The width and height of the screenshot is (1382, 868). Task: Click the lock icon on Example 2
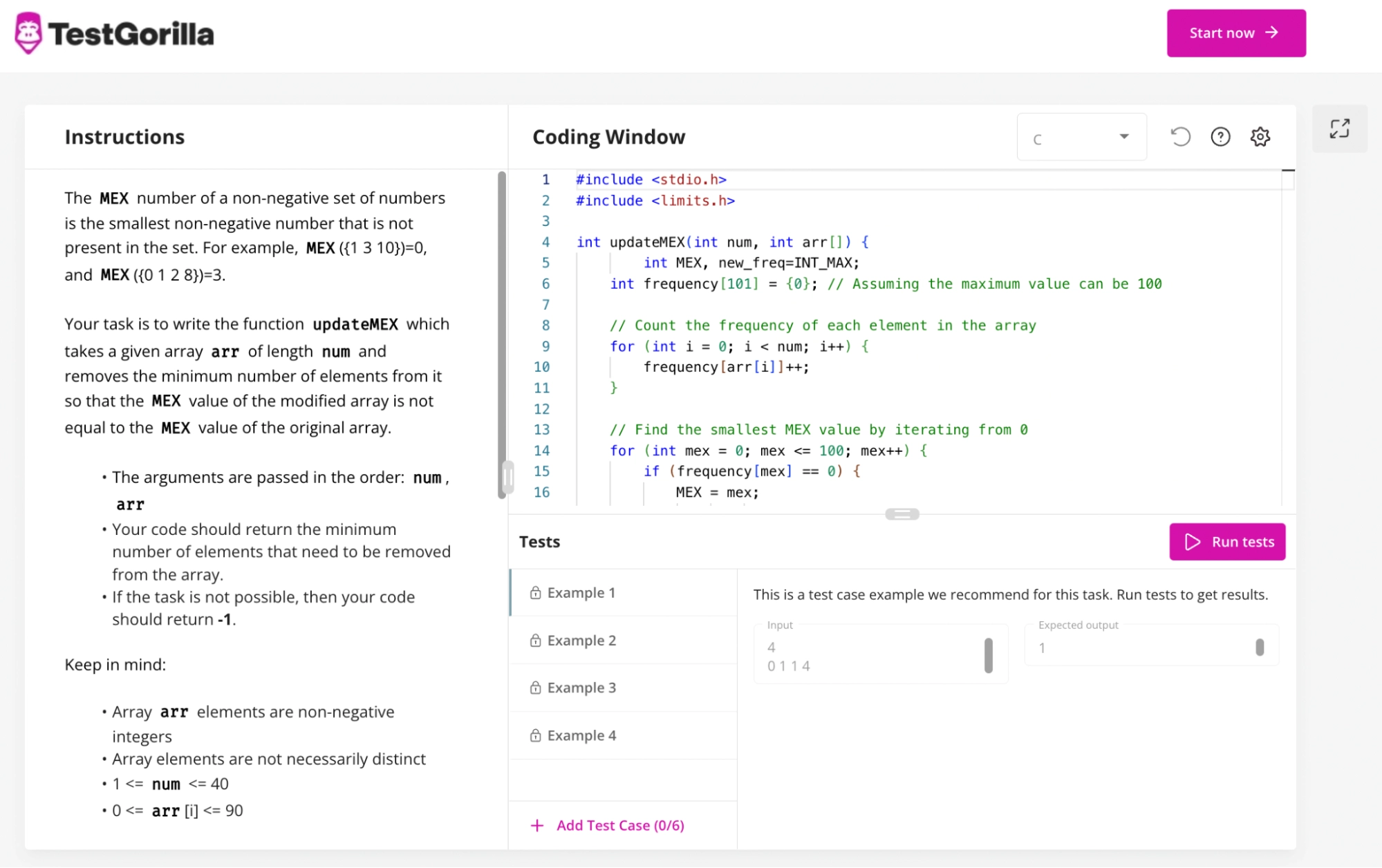pyautogui.click(x=535, y=641)
